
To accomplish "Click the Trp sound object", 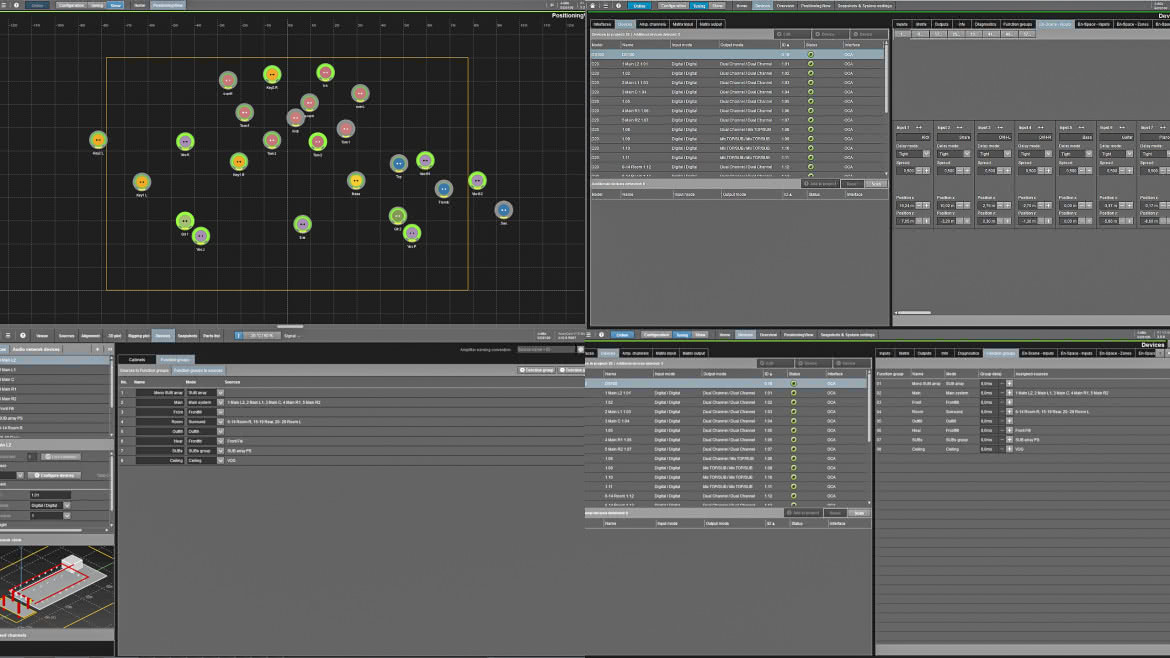I will [x=398, y=163].
